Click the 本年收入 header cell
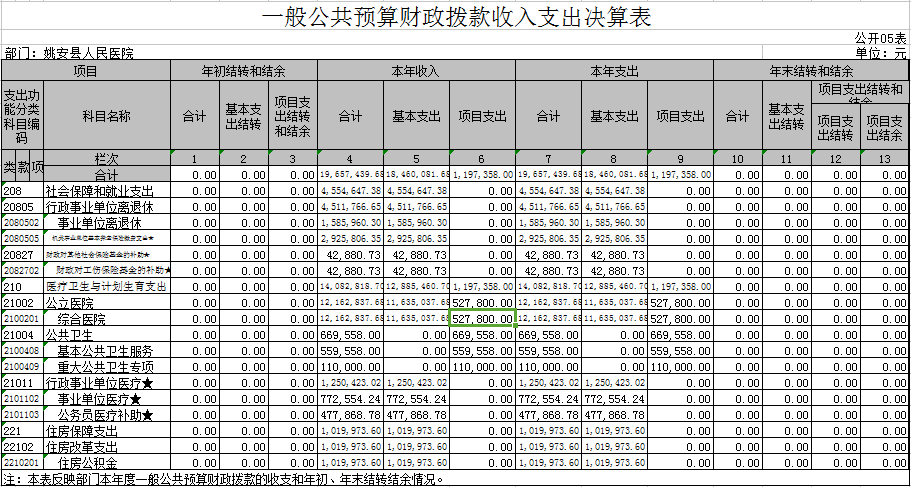The height and width of the screenshot is (487, 911). pos(415,71)
